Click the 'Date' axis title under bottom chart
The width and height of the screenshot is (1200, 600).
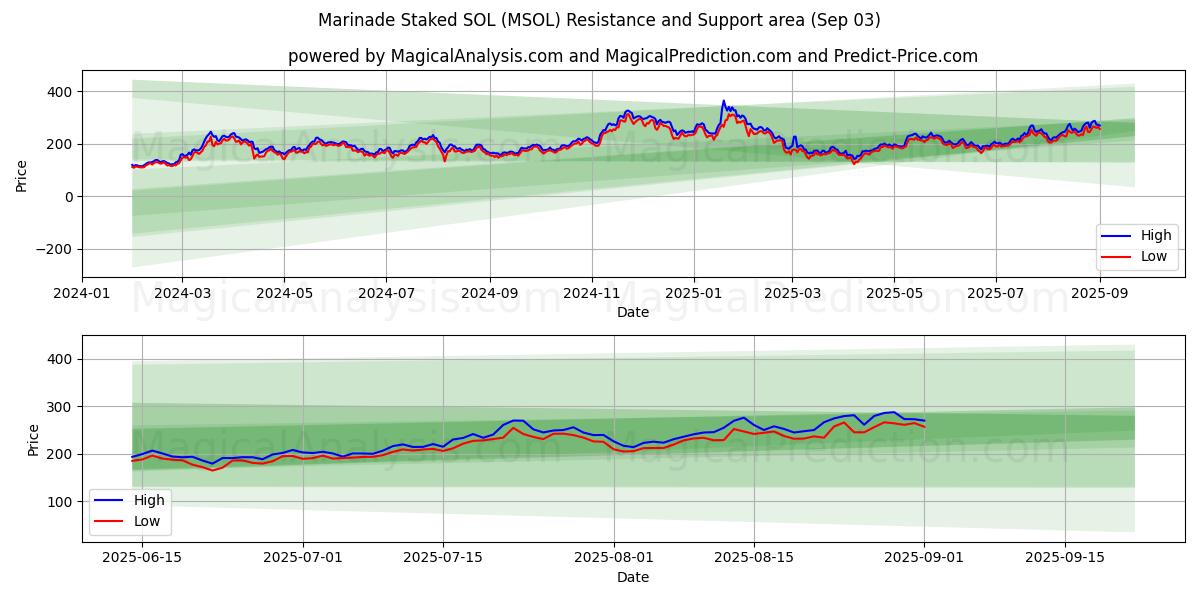tap(633, 577)
